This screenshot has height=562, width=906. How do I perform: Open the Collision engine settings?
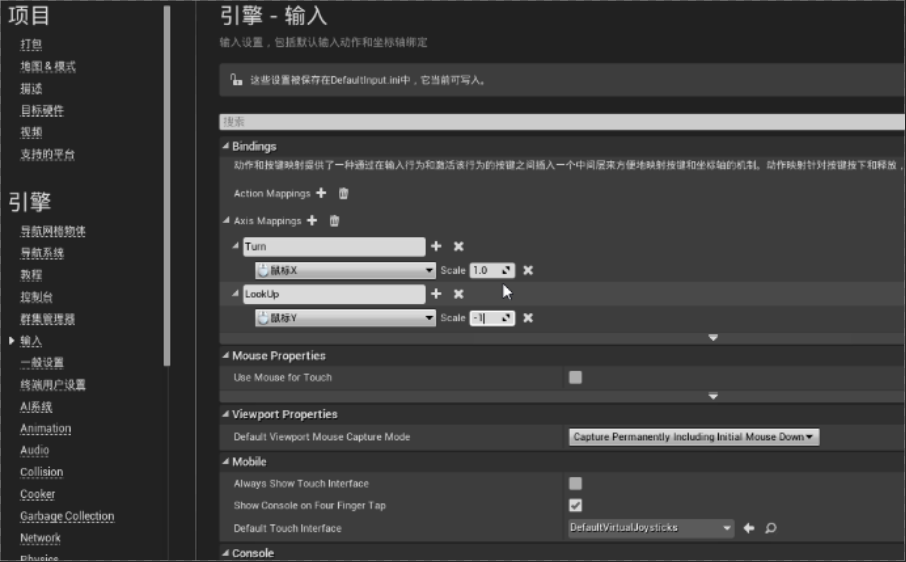point(42,472)
